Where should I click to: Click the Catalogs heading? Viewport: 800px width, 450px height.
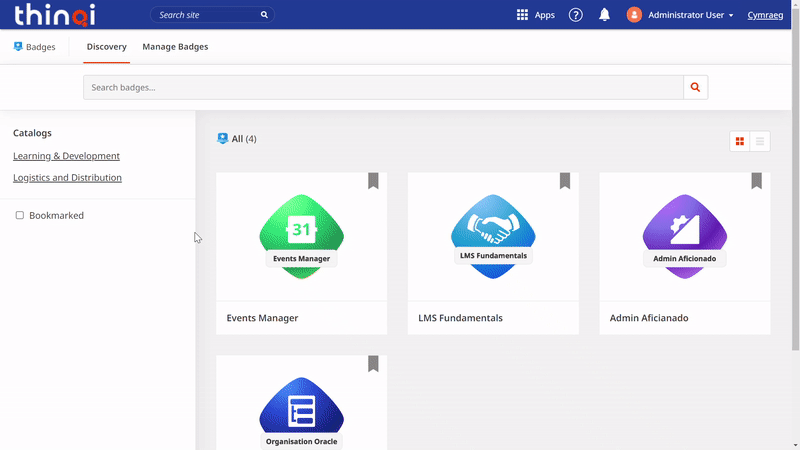32,133
